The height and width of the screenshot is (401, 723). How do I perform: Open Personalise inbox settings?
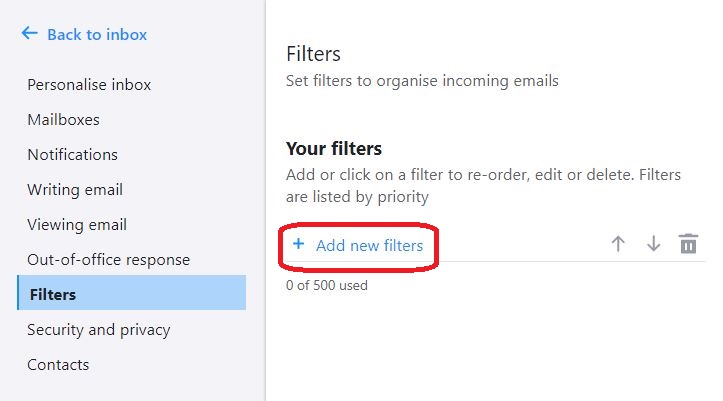click(x=89, y=85)
